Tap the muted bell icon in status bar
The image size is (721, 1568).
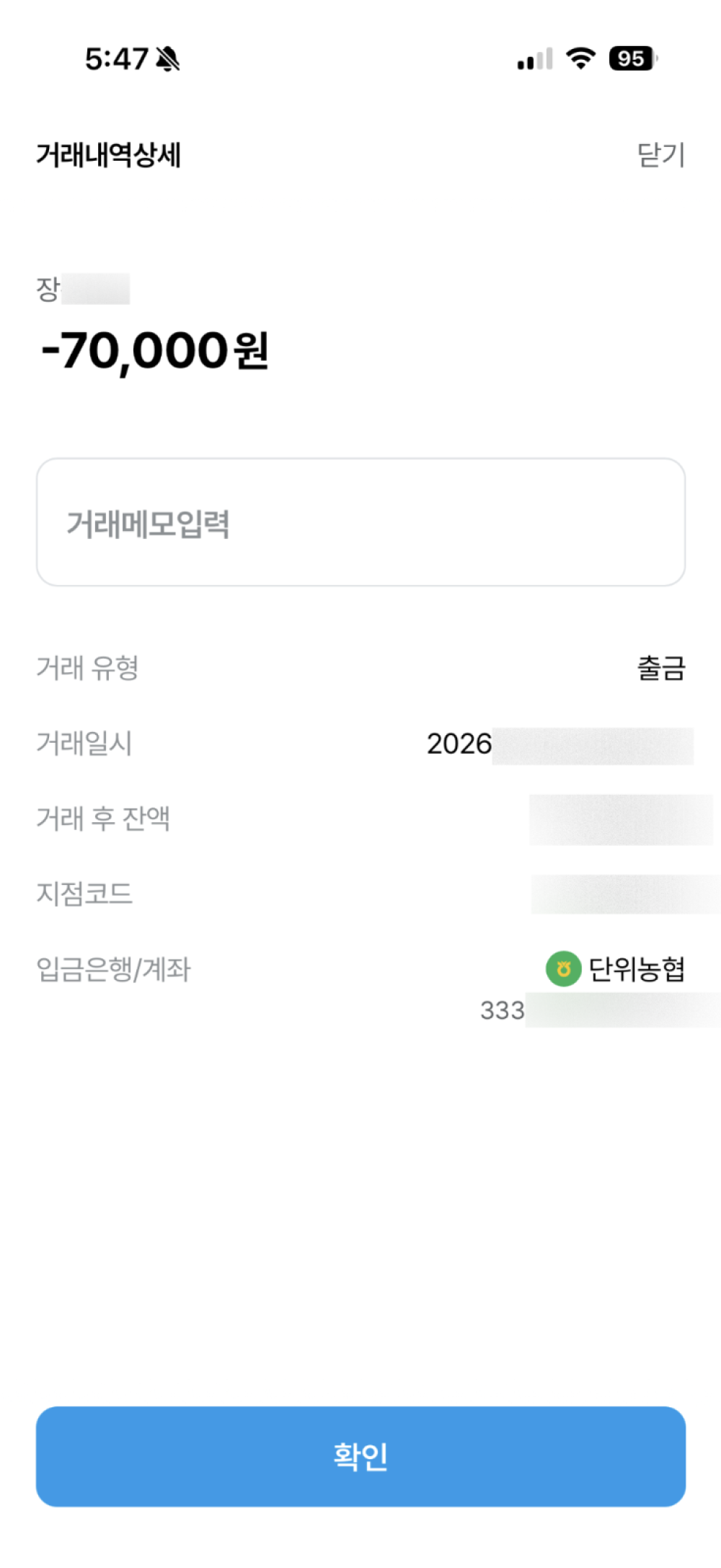point(168,59)
